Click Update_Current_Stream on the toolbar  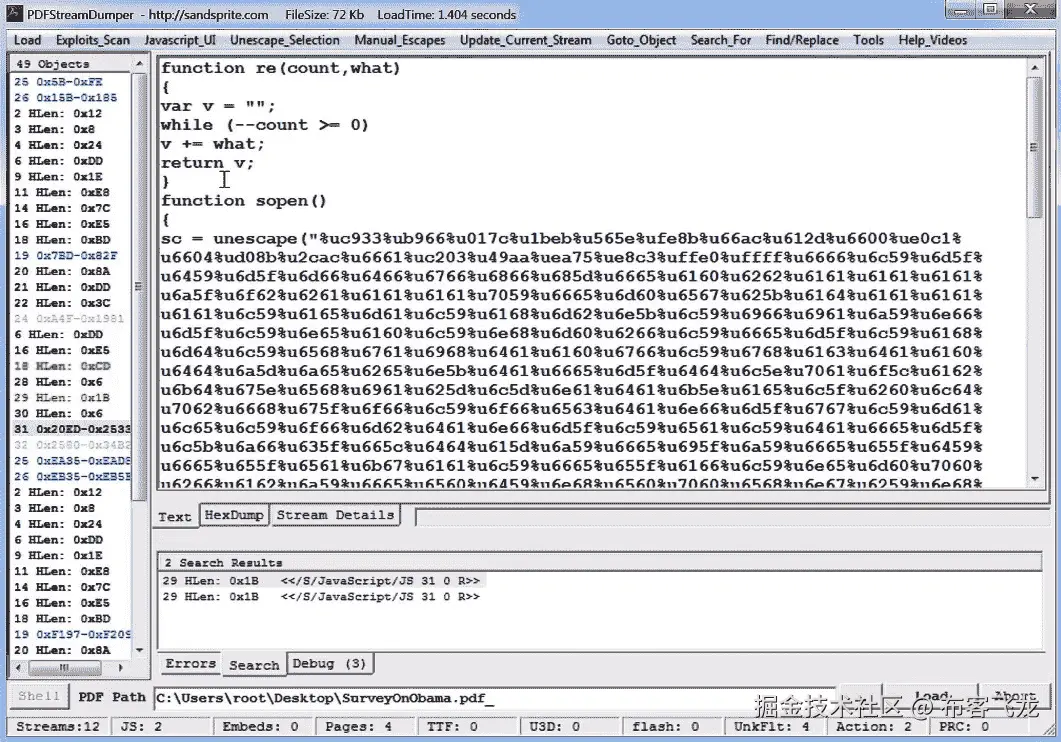point(527,40)
